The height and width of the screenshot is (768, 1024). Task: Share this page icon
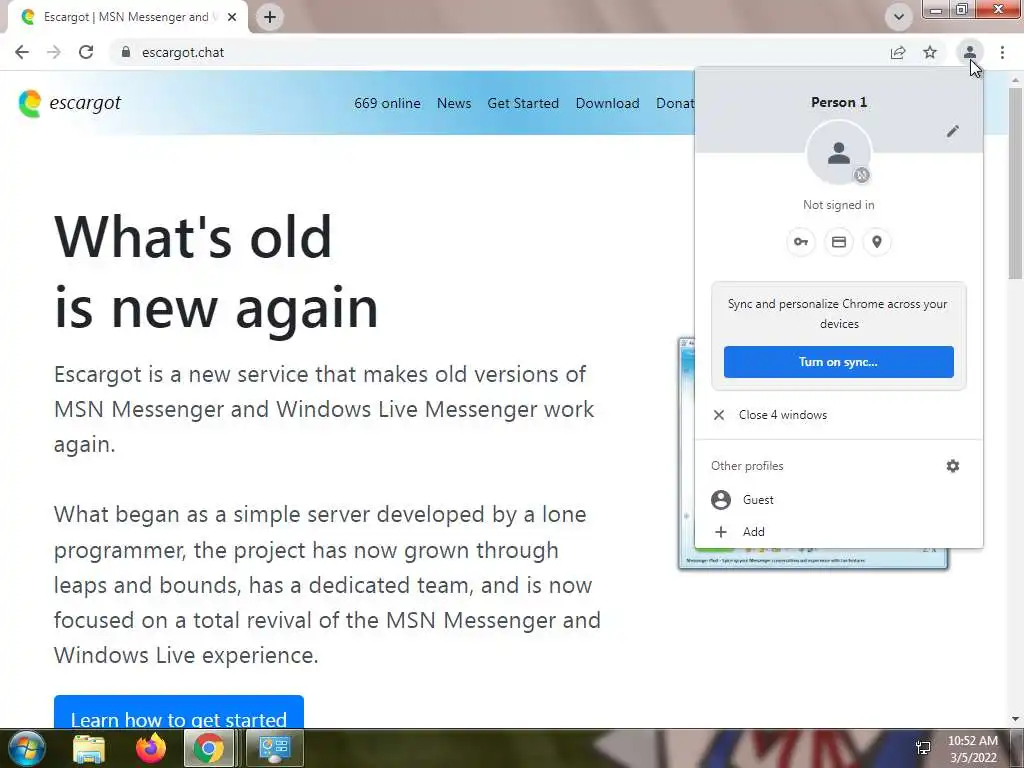point(898,52)
